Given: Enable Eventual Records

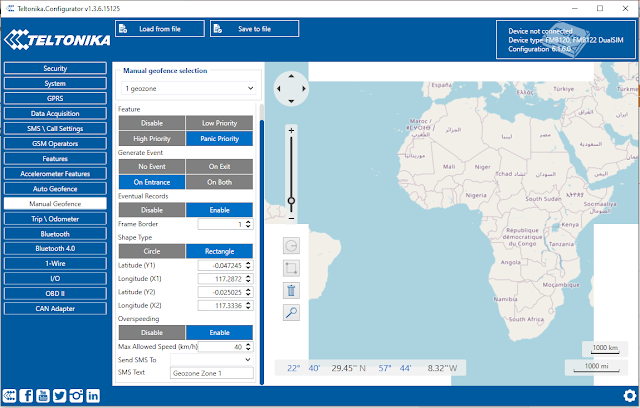Looking at the screenshot, I should [219, 210].
